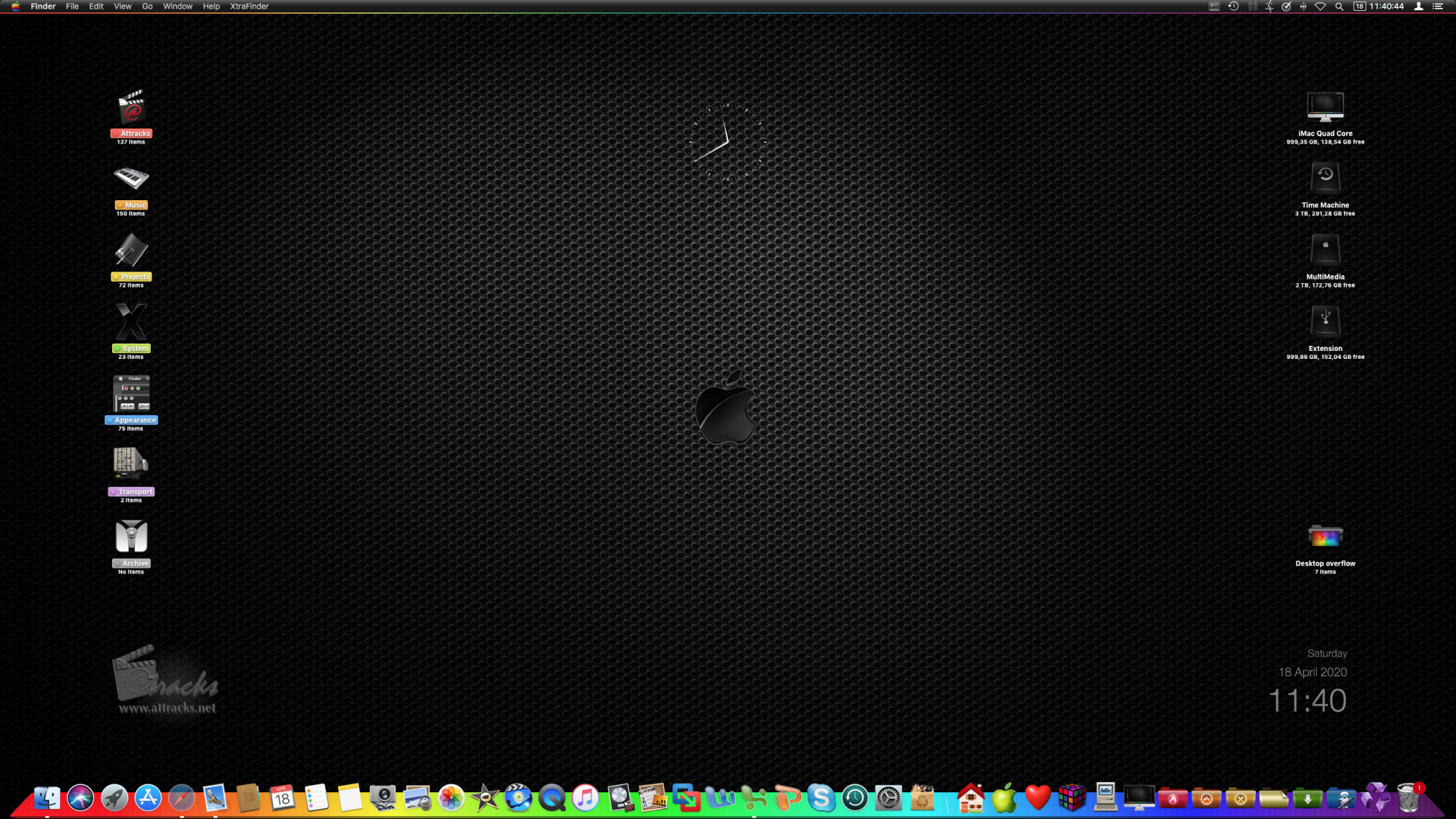The image size is (1456, 819).
Task: Open the Wi-Fi status menu
Action: pyautogui.click(x=1321, y=7)
